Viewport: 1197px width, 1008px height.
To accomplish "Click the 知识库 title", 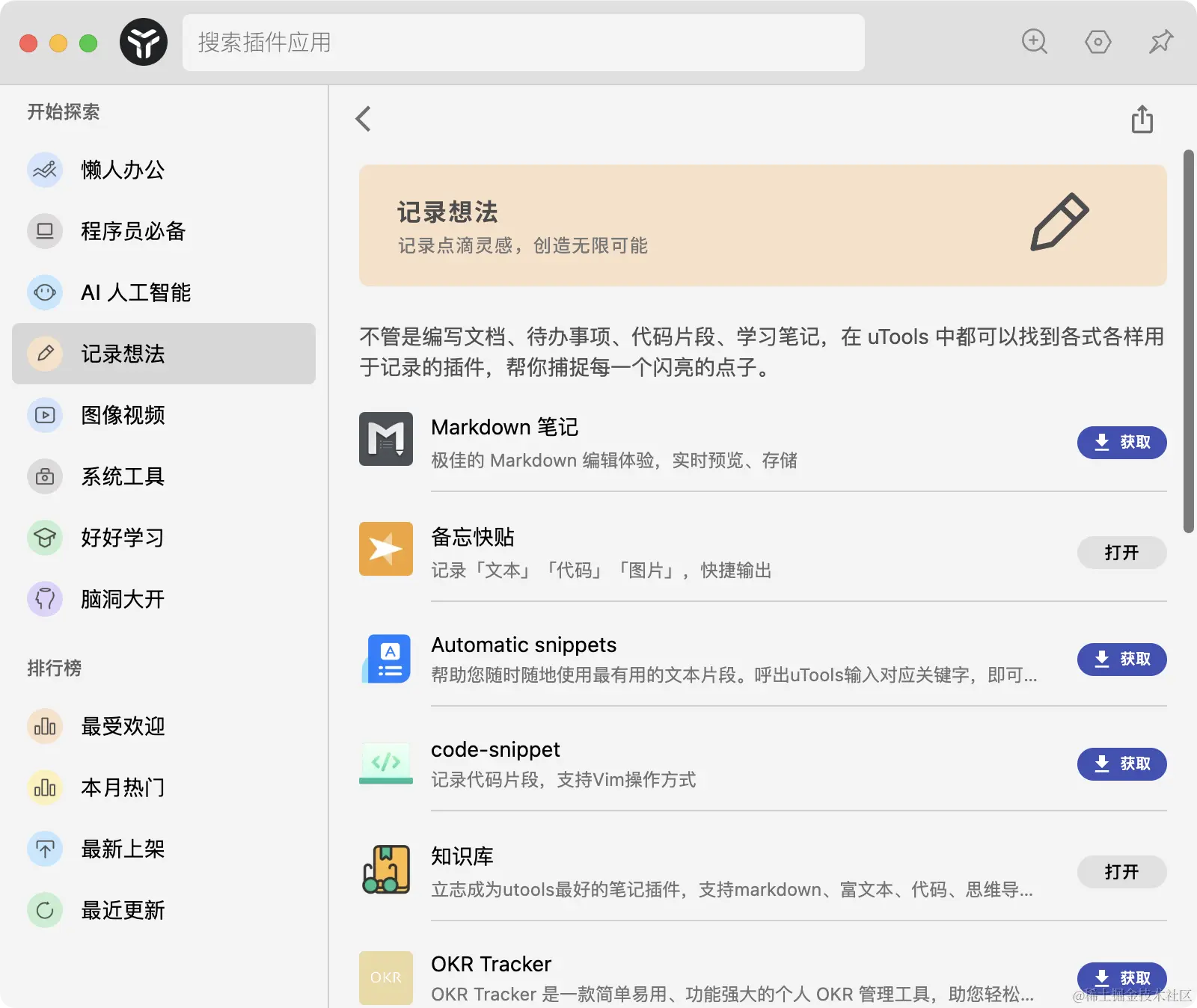I will tap(462, 856).
